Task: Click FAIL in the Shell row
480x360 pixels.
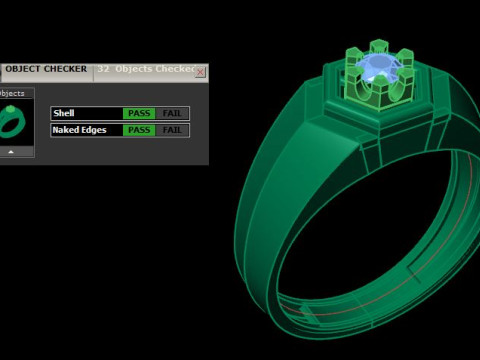Action: click(x=172, y=113)
